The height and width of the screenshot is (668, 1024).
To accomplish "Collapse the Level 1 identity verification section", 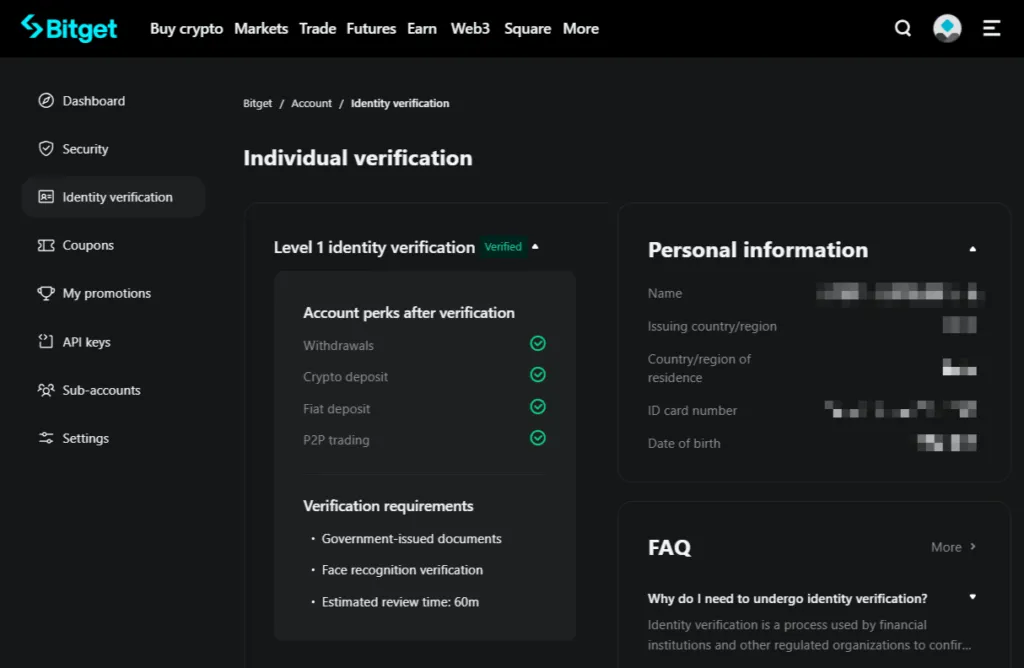I will coord(536,246).
